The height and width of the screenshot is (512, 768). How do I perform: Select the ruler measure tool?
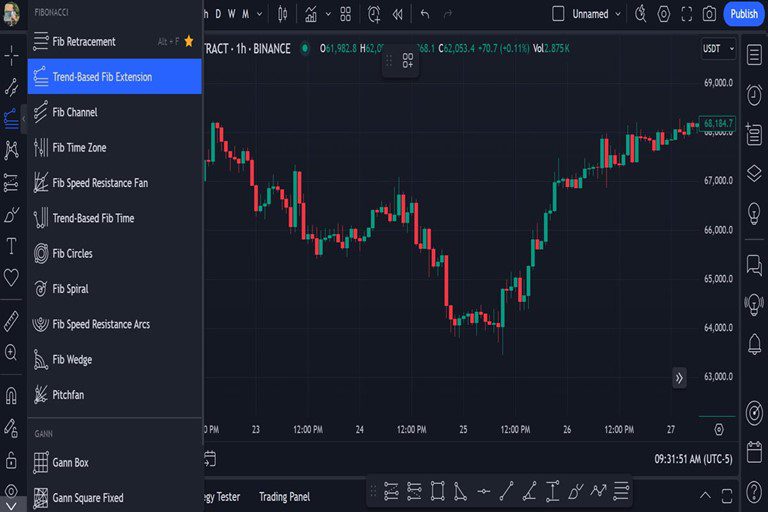coord(11,321)
